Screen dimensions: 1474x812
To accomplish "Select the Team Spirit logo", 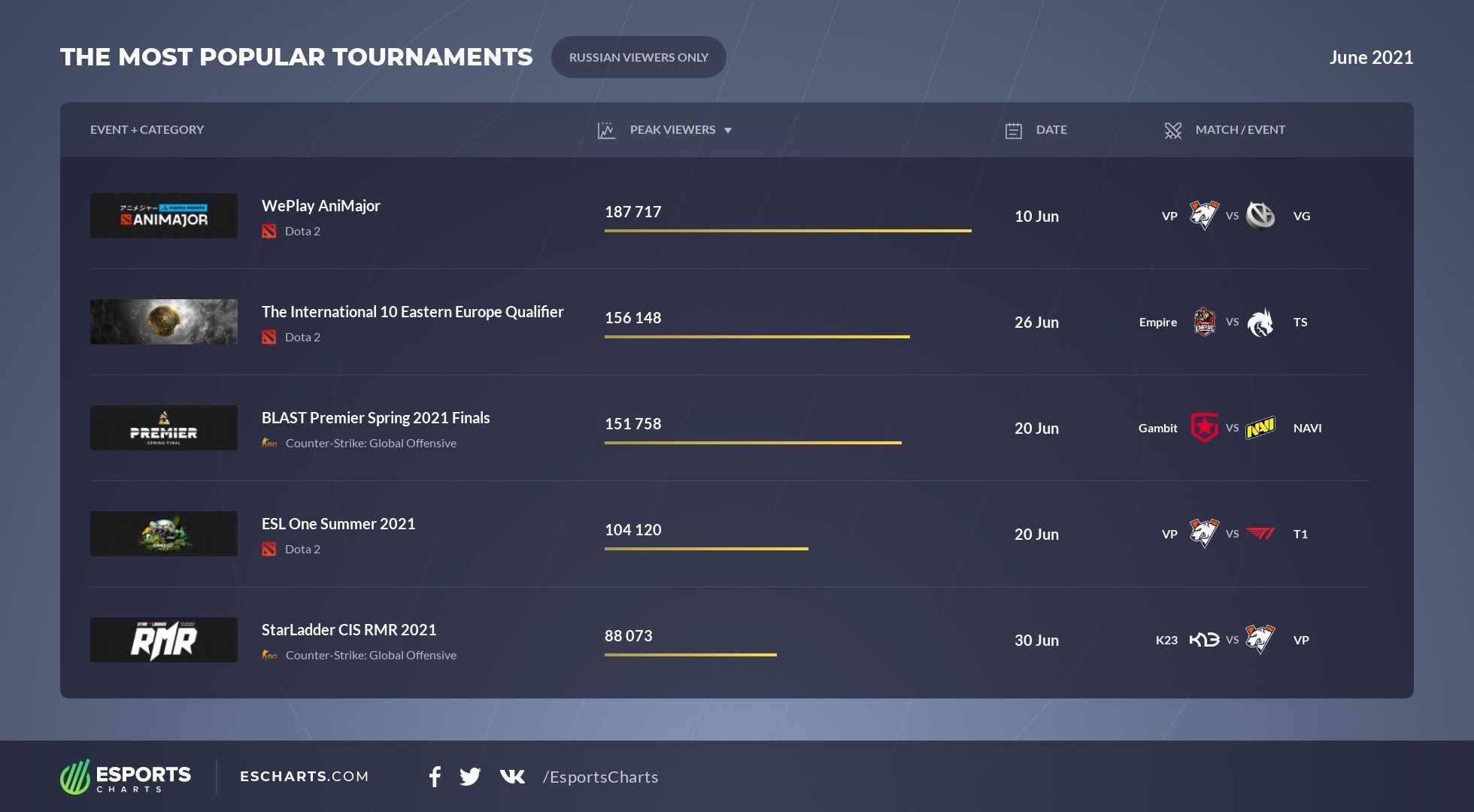I will [x=1260, y=322].
